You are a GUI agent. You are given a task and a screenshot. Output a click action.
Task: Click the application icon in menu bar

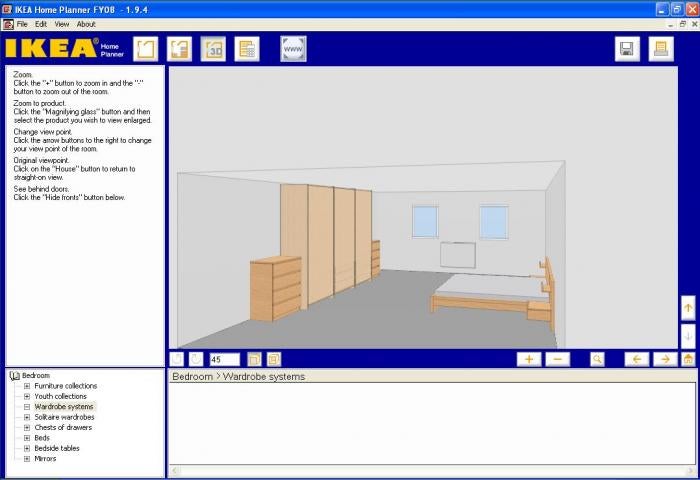(8, 24)
